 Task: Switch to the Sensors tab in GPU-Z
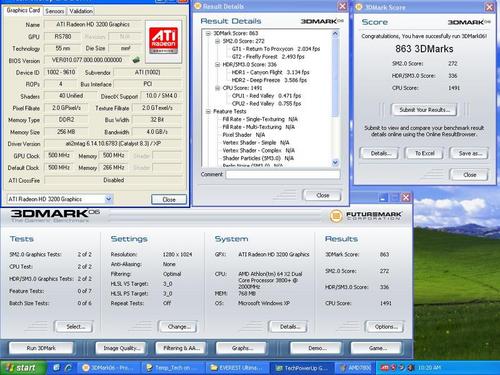click(x=55, y=11)
